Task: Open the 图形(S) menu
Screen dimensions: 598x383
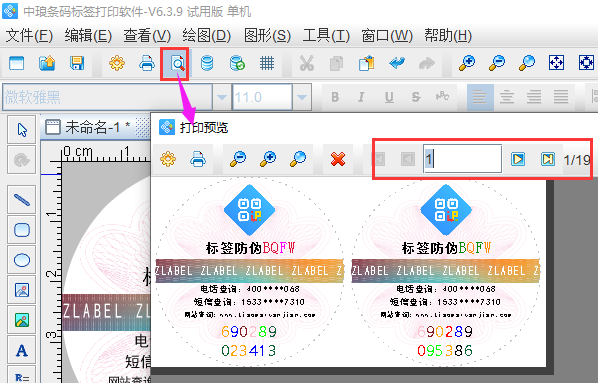Action: tap(267, 36)
